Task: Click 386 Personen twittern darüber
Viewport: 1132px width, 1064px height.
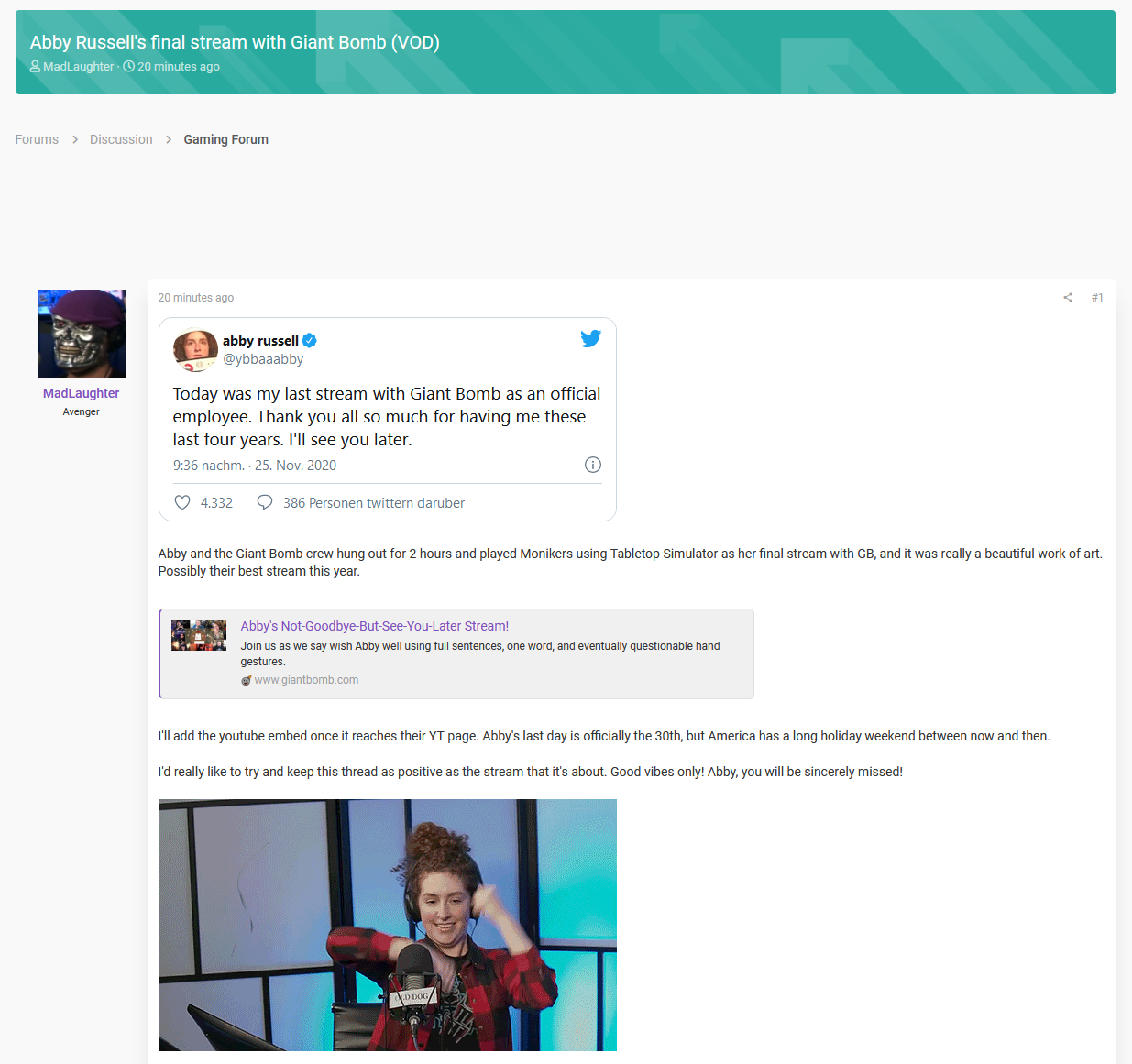Action: point(374,503)
